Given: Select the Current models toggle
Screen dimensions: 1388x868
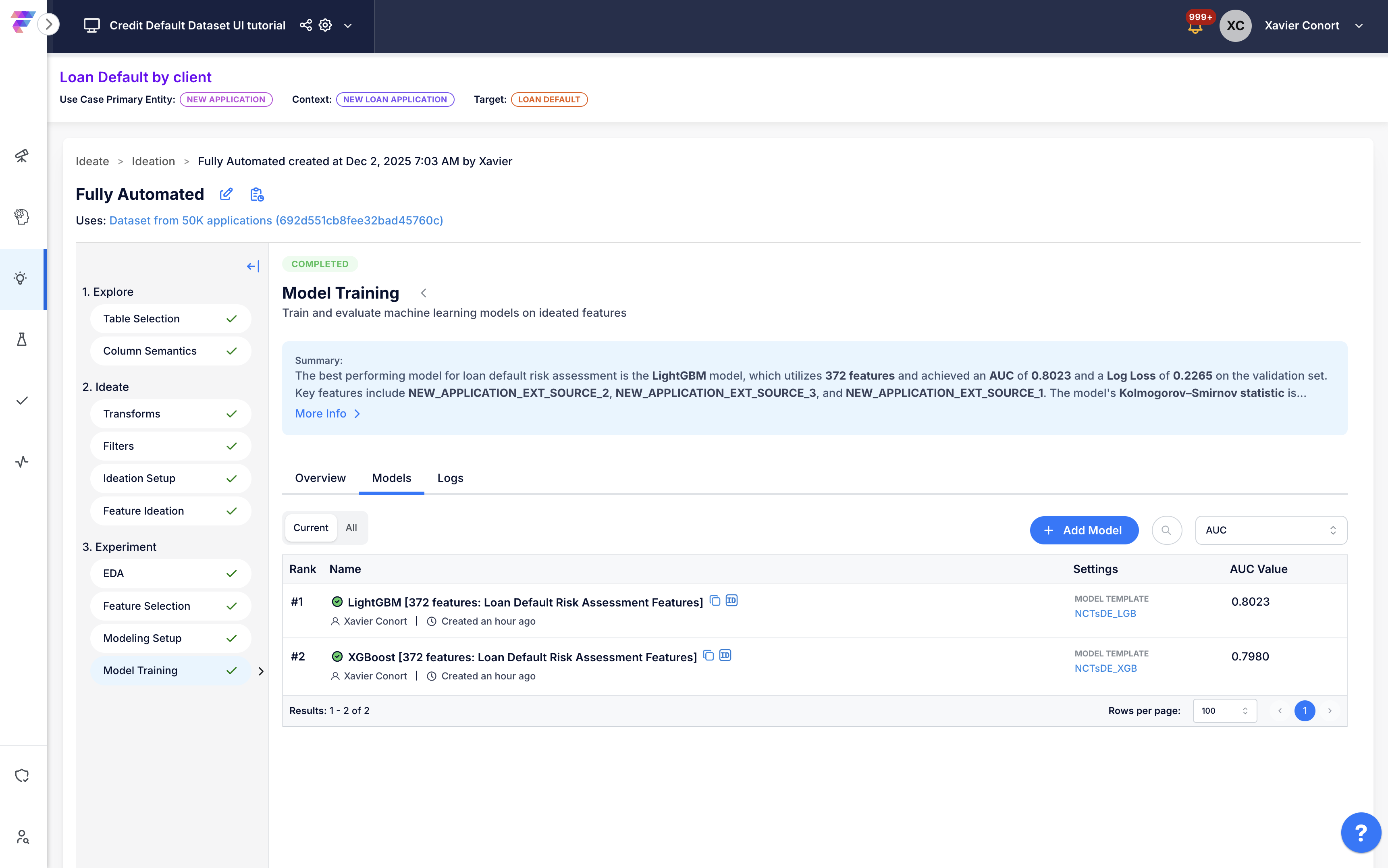Looking at the screenshot, I should coord(311,527).
